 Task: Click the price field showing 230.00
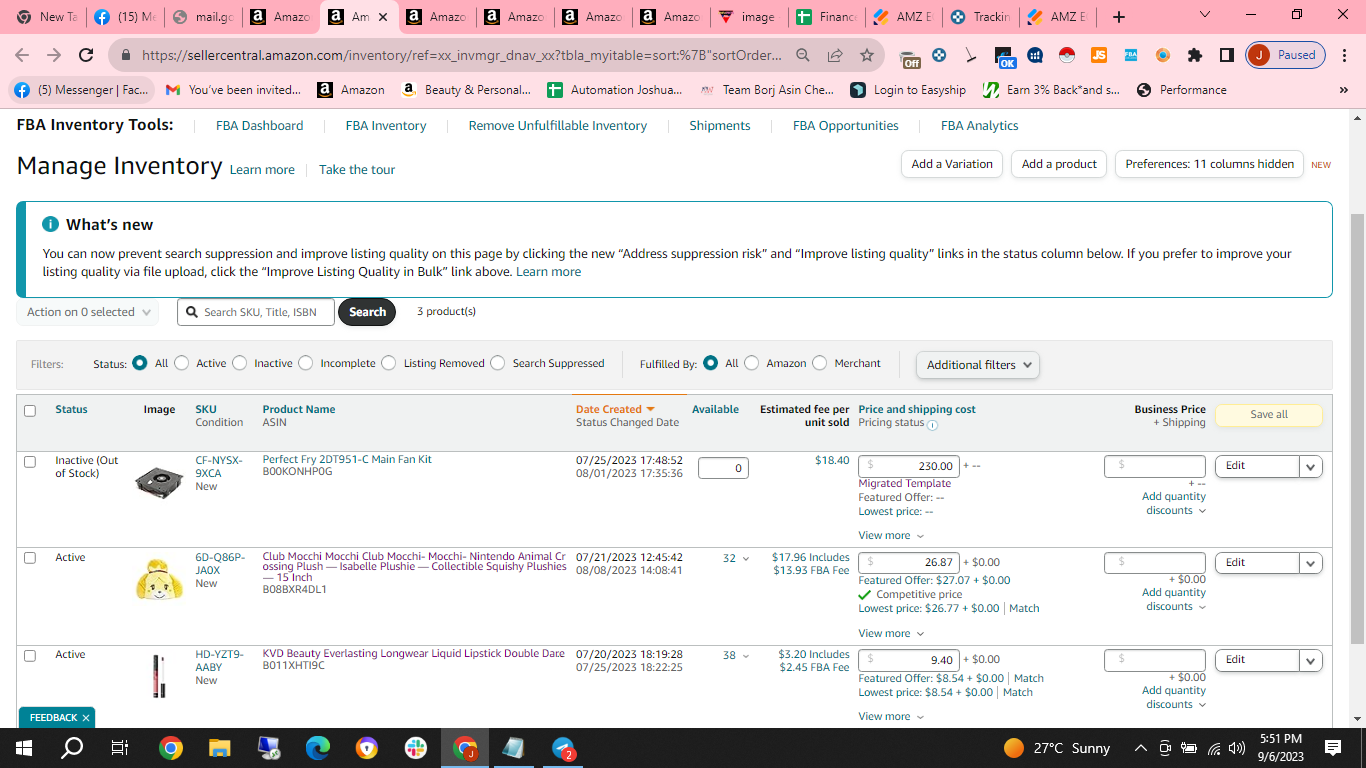tap(909, 466)
